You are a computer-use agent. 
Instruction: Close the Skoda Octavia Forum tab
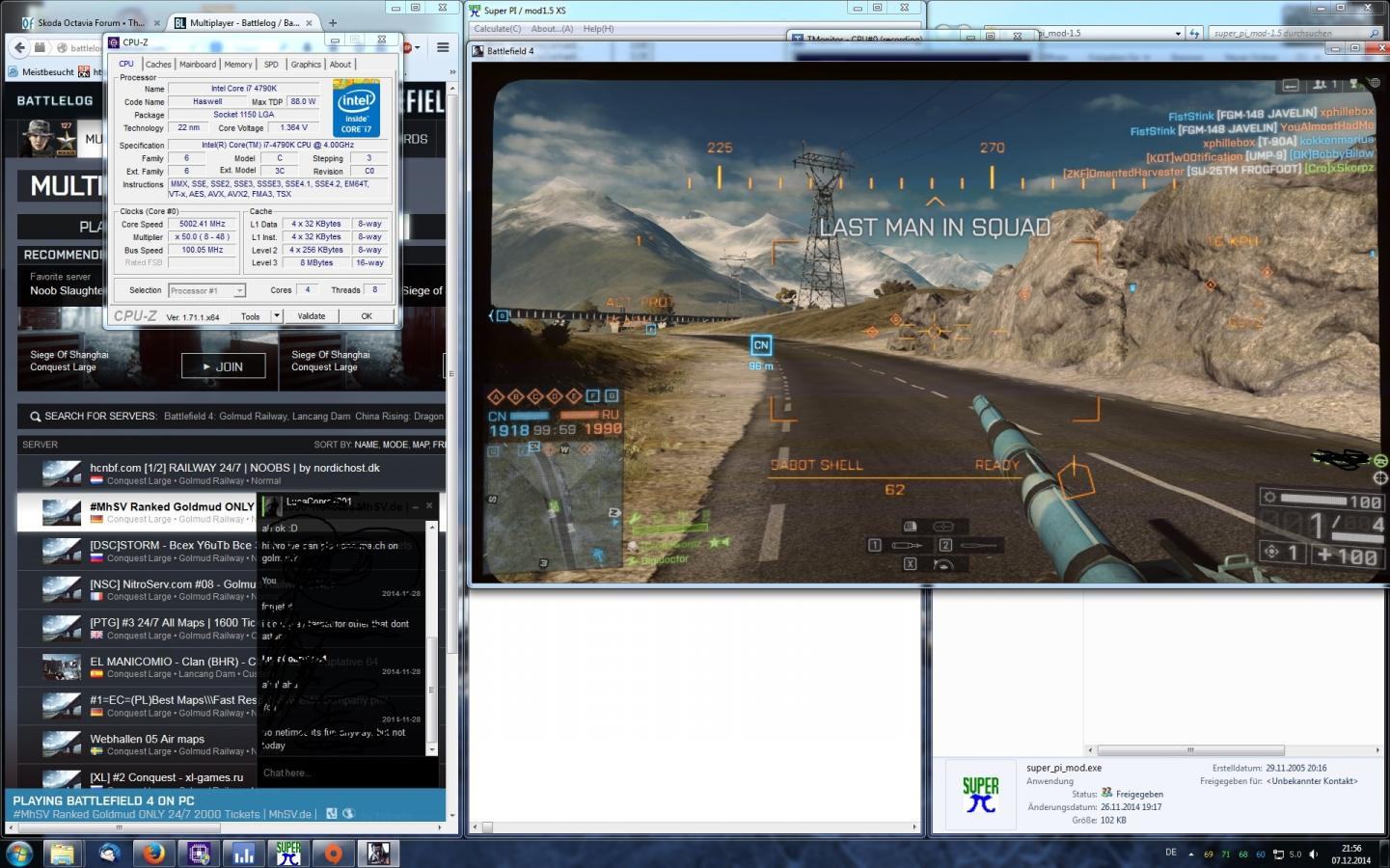155,22
